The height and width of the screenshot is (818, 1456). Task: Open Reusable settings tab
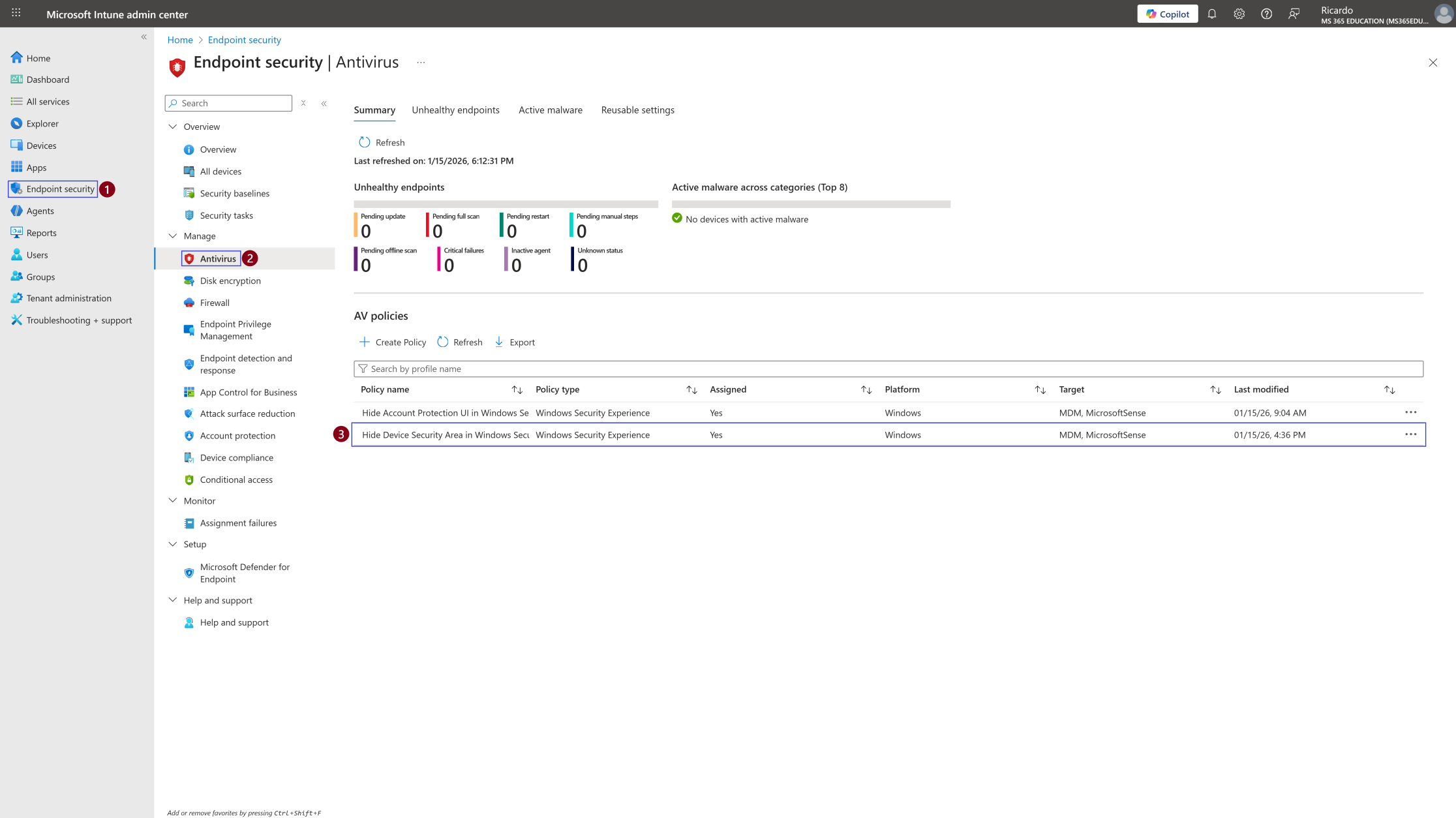638,110
